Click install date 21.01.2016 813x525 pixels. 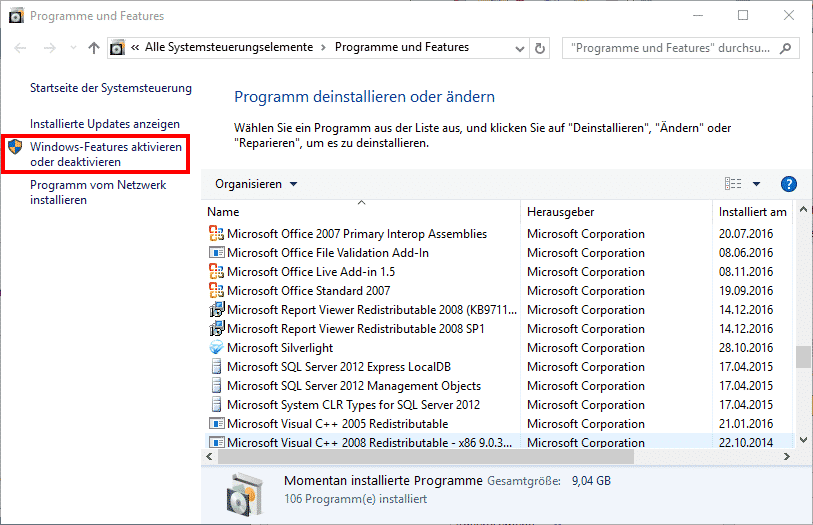pyautogui.click(x=746, y=424)
